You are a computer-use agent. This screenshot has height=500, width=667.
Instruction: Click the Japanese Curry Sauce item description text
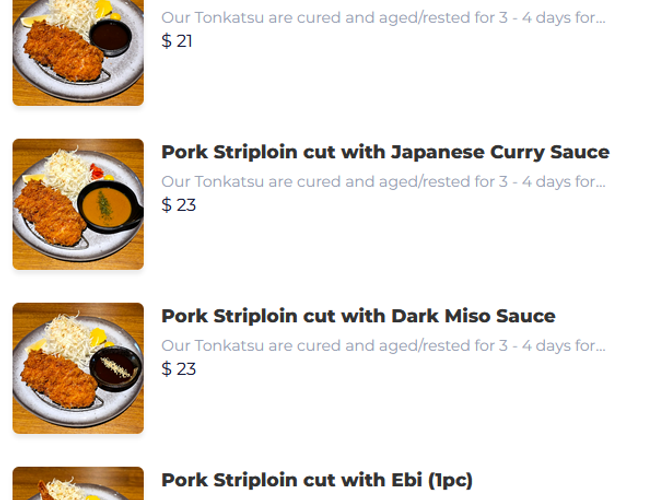pyautogui.click(x=380, y=181)
